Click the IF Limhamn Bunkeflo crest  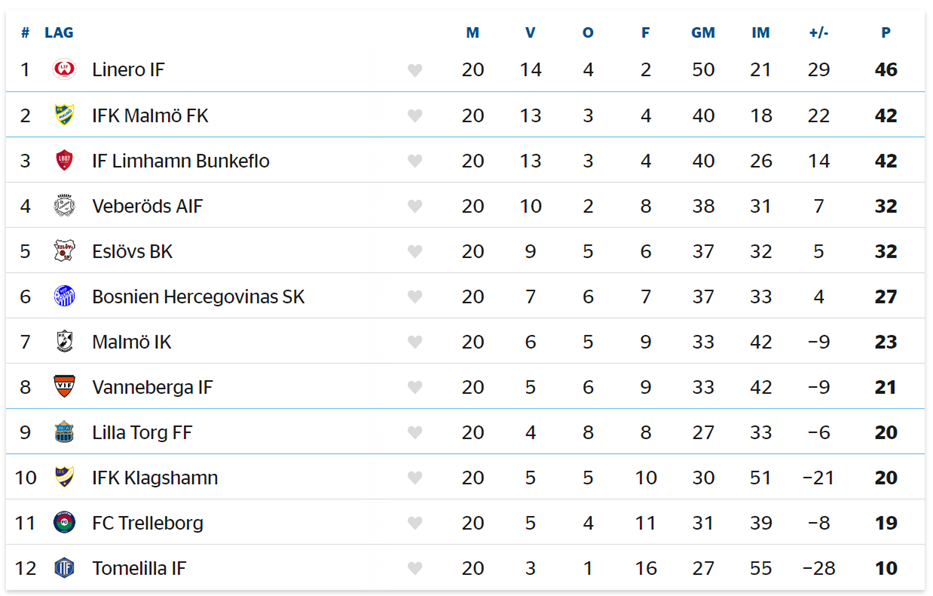(x=64, y=161)
